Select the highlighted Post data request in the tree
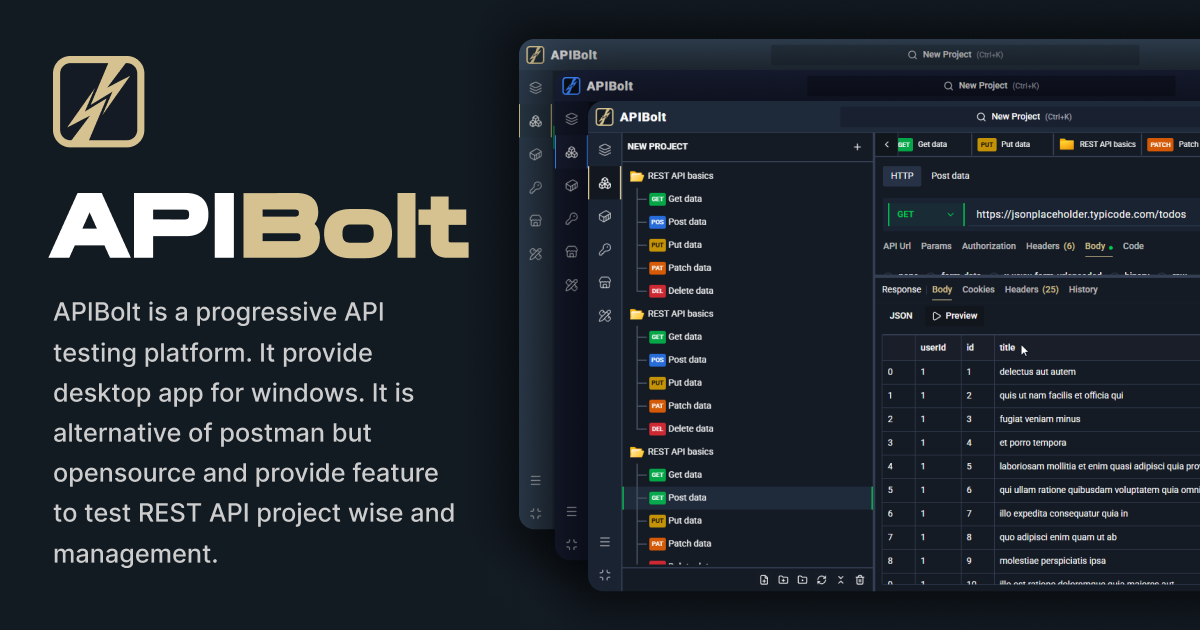The image size is (1200, 630). (747, 498)
